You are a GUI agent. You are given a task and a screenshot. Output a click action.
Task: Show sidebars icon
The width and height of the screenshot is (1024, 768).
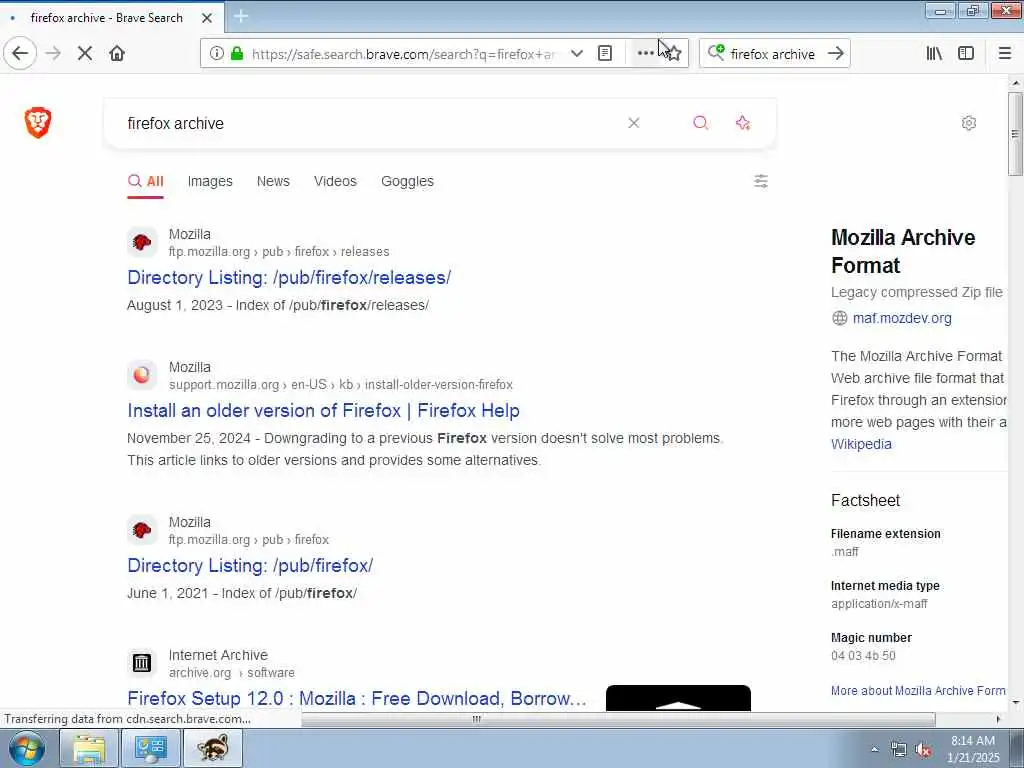coord(966,54)
